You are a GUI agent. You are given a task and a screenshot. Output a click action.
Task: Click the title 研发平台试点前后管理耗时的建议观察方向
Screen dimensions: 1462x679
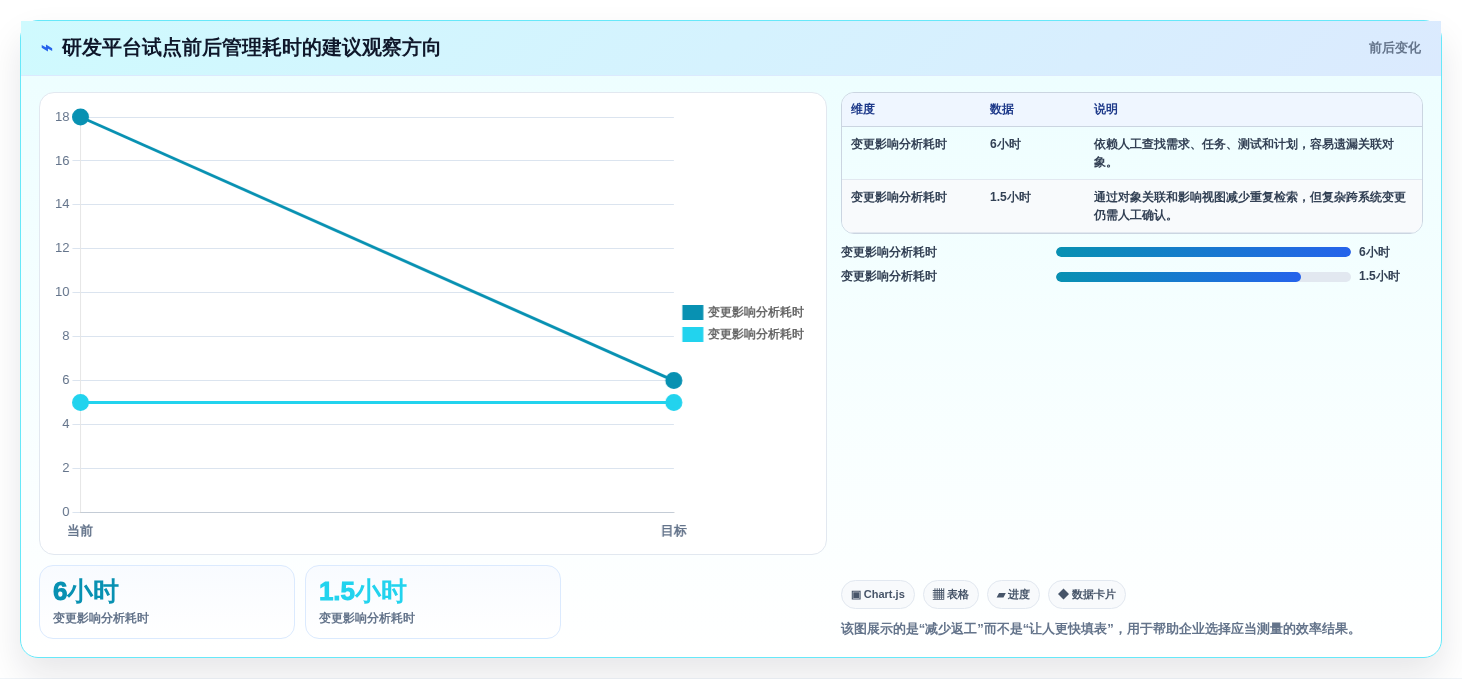point(251,48)
